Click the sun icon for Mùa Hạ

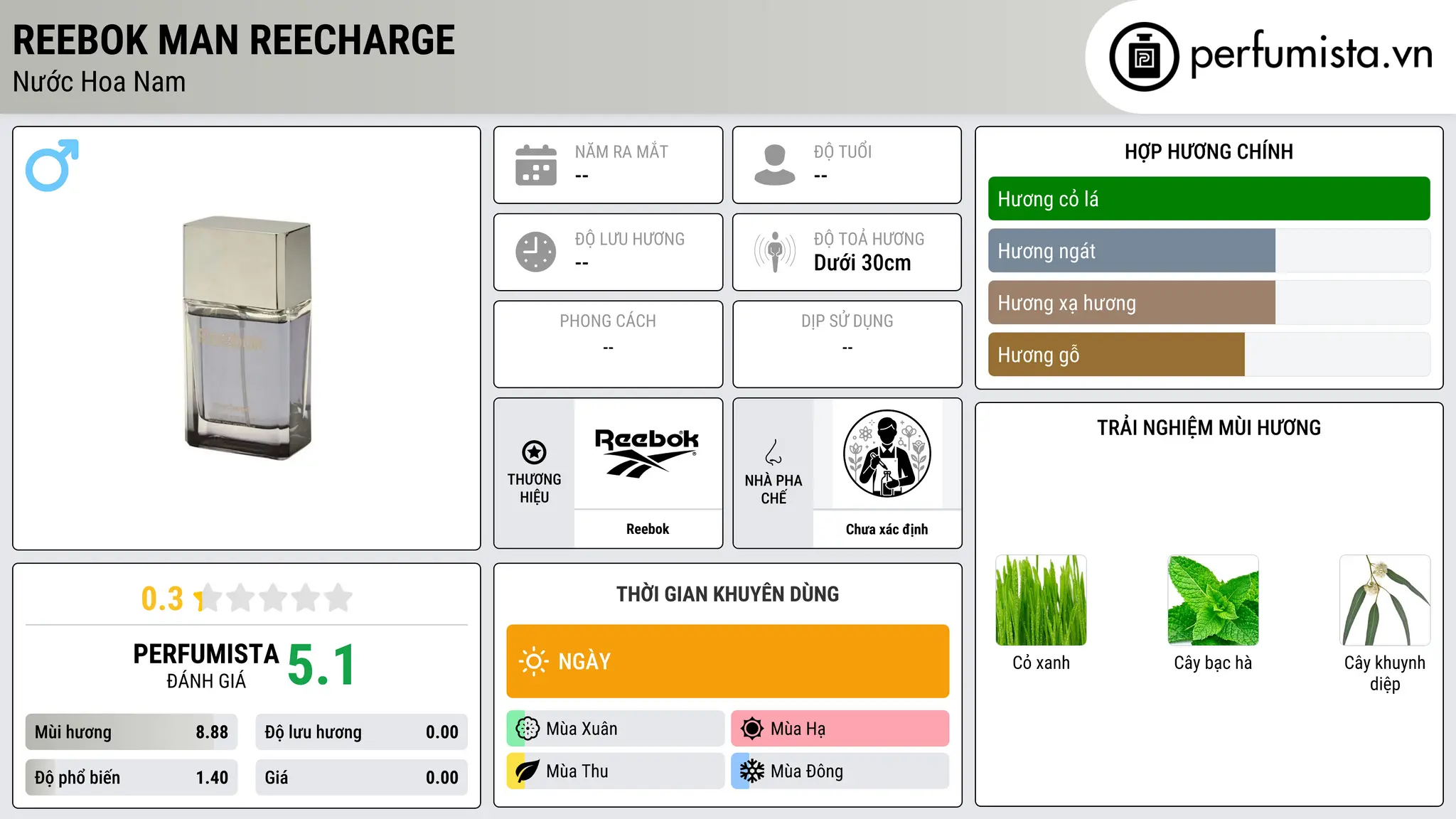click(752, 729)
